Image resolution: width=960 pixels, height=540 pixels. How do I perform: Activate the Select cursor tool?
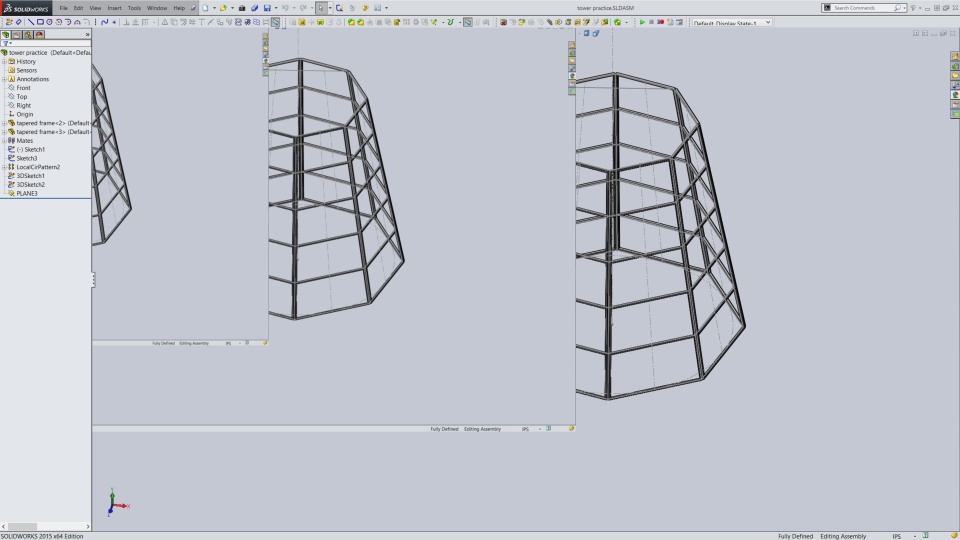321,8
